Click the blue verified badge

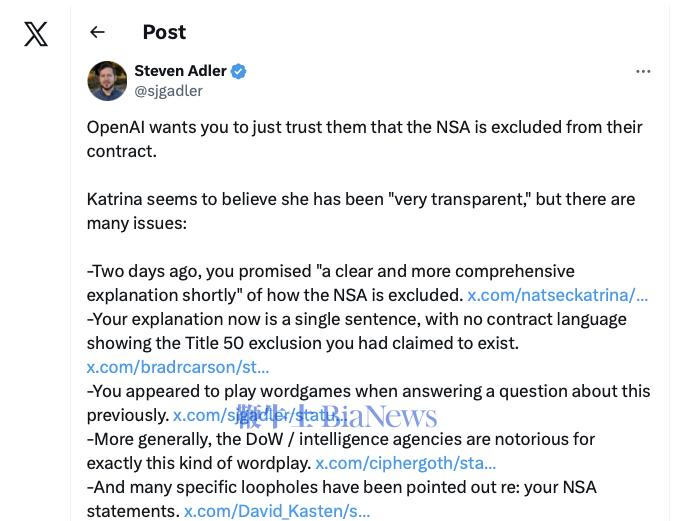click(x=239, y=71)
